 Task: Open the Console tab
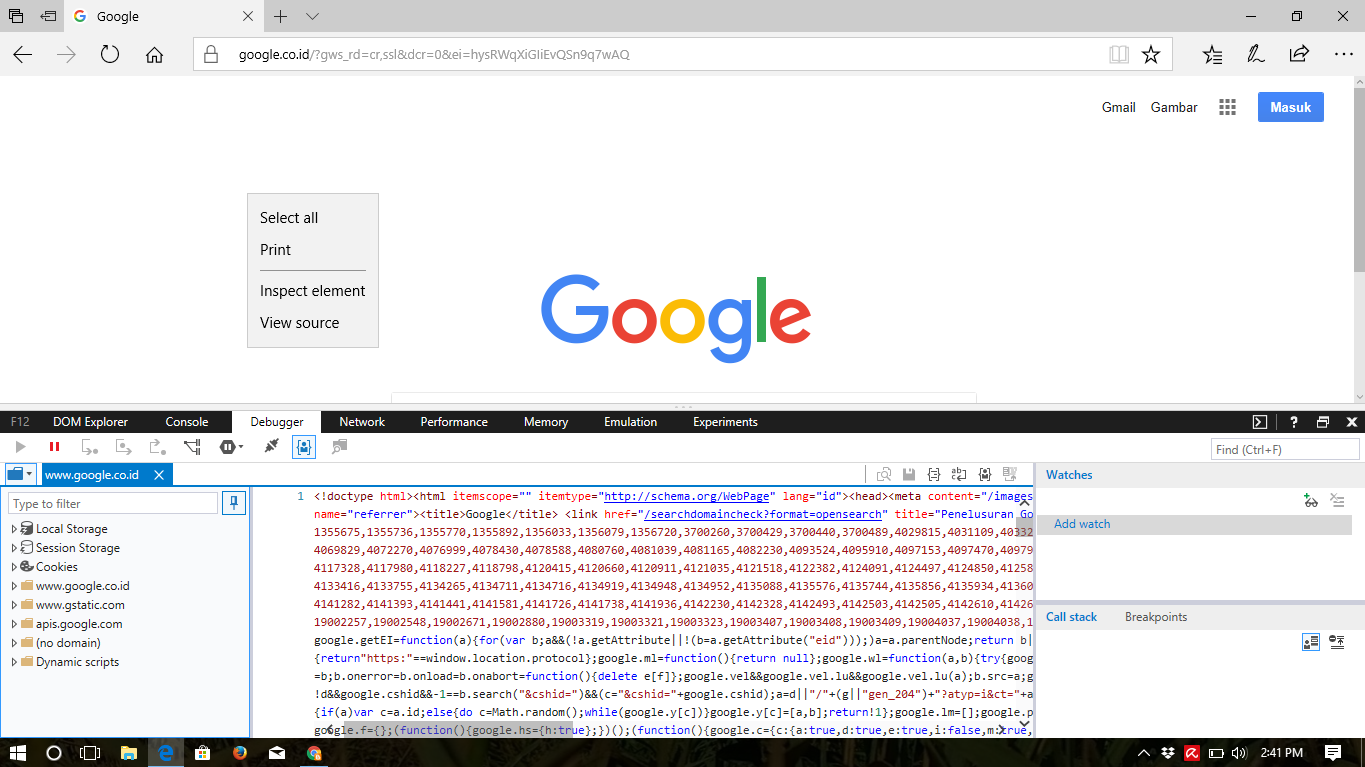pos(187,422)
